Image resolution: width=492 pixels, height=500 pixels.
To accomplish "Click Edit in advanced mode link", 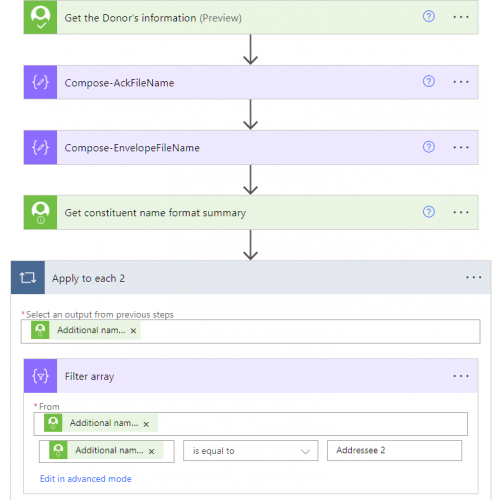I will click(x=86, y=479).
